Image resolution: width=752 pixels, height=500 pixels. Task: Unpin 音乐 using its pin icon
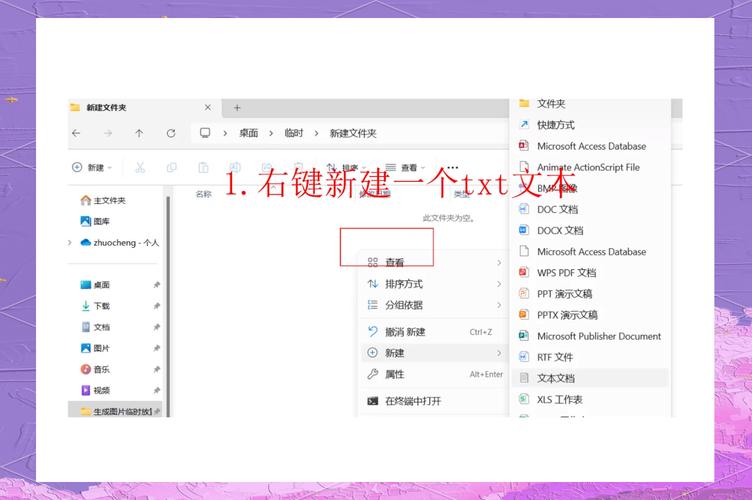coord(156,369)
